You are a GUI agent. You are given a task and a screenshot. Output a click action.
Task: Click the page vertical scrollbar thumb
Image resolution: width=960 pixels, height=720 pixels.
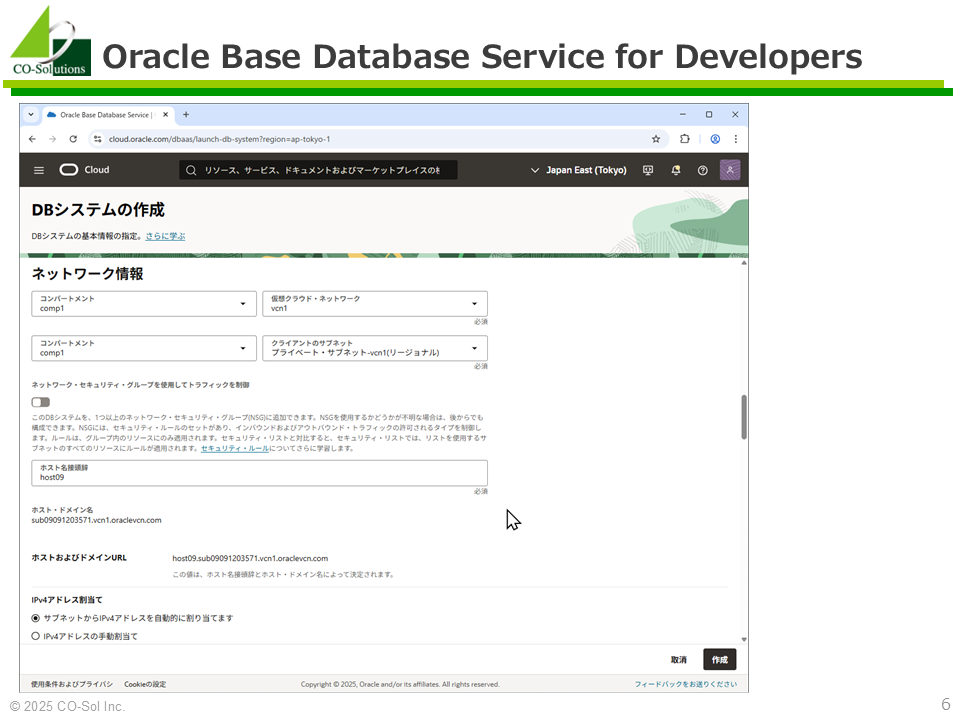pos(744,418)
